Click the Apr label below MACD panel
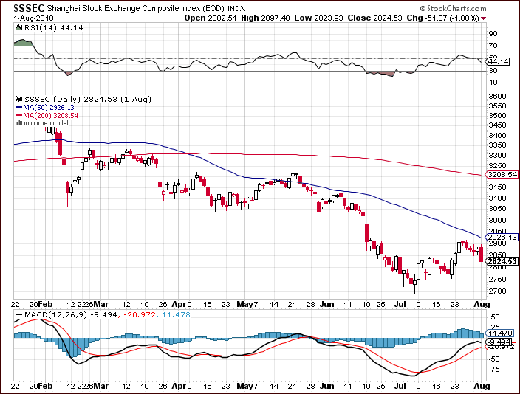This screenshot has height=394, width=520. tap(179, 386)
